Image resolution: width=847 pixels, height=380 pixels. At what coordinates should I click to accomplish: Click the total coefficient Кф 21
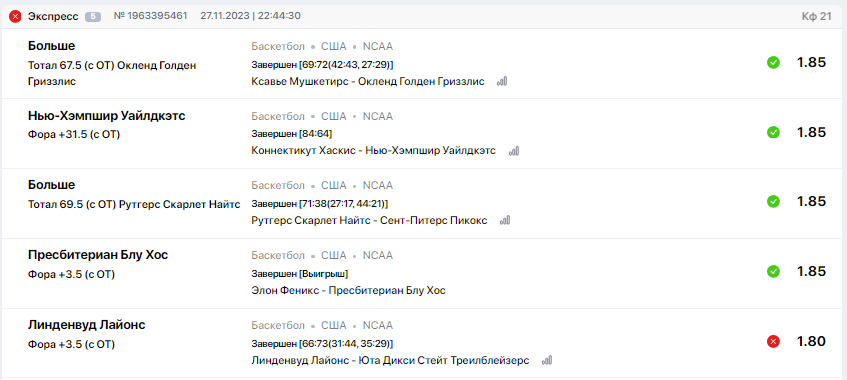817,17
